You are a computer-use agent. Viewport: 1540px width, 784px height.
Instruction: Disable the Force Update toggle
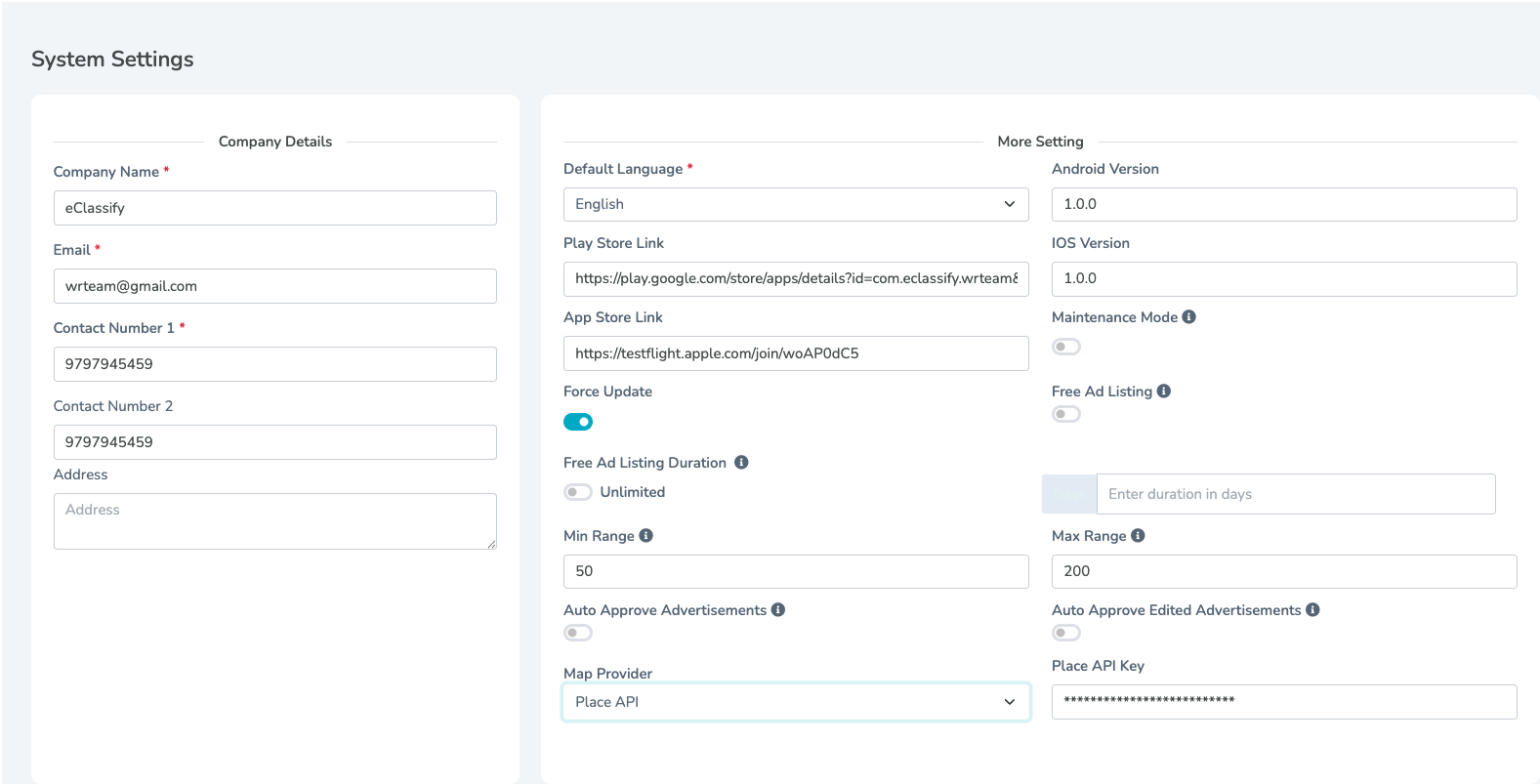pyautogui.click(x=578, y=422)
